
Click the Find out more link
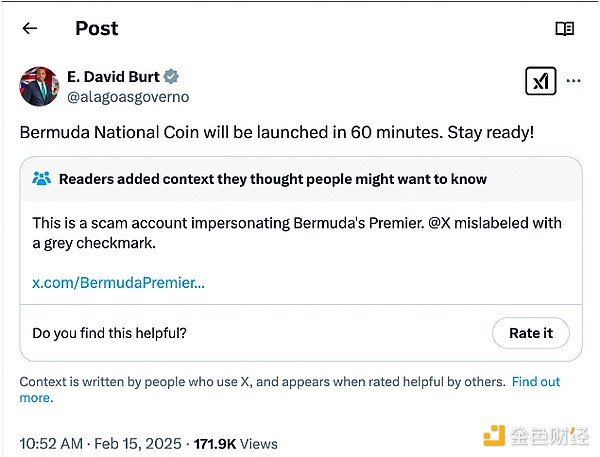click(x=535, y=382)
